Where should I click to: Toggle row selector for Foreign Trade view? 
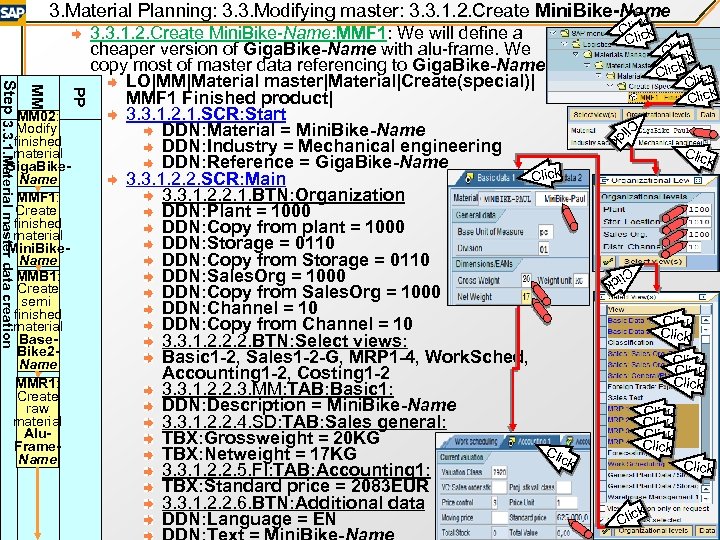[x=604, y=387]
